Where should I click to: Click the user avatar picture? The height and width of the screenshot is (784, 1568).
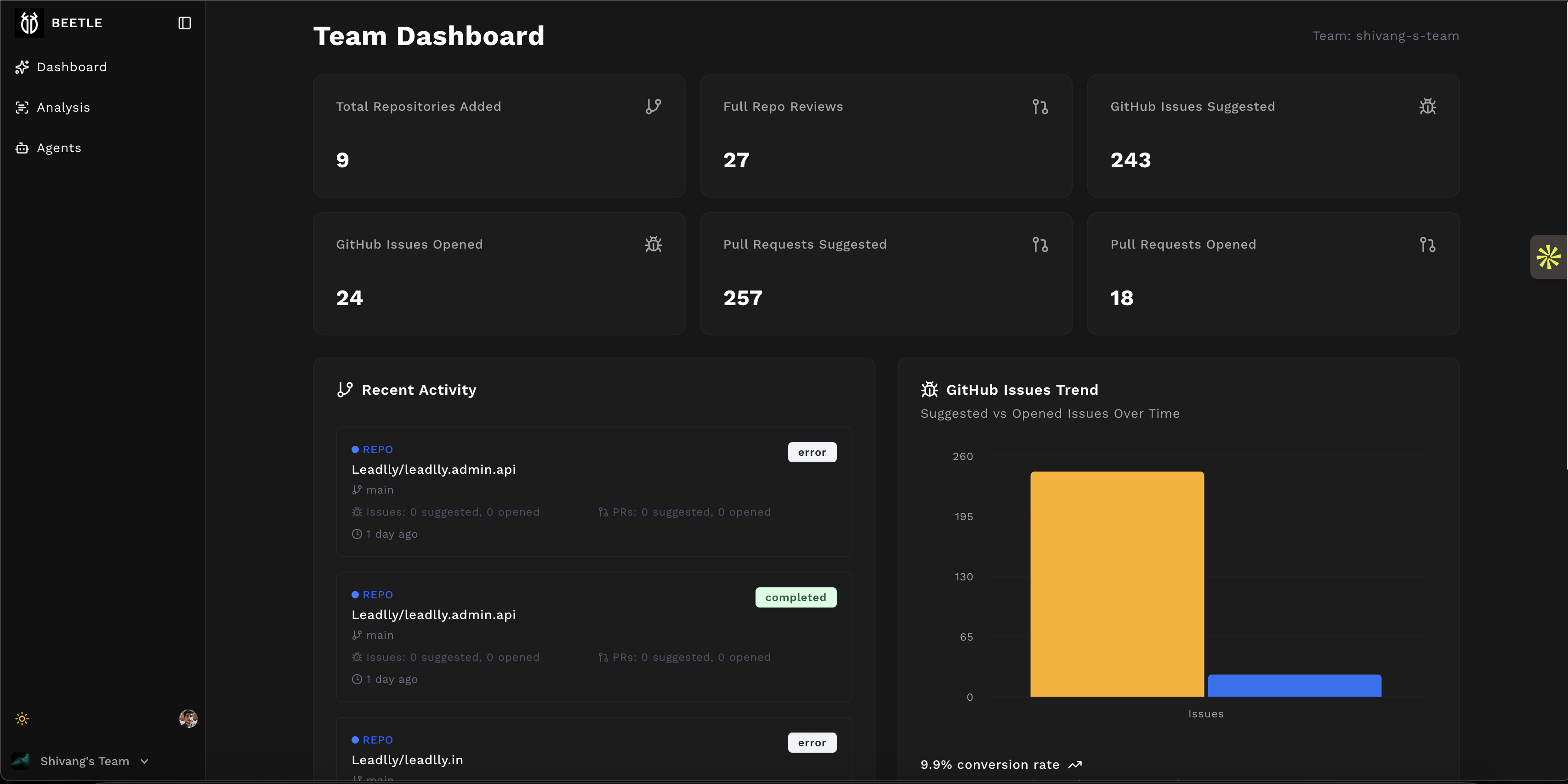[x=188, y=719]
